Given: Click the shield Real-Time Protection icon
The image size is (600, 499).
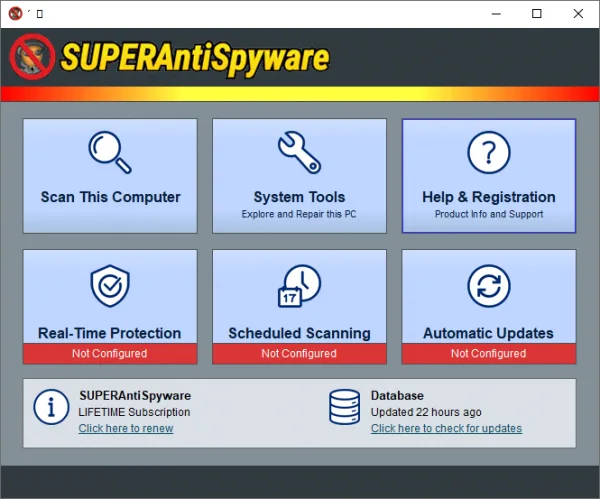Looking at the screenshot, I should pos(110,285).
